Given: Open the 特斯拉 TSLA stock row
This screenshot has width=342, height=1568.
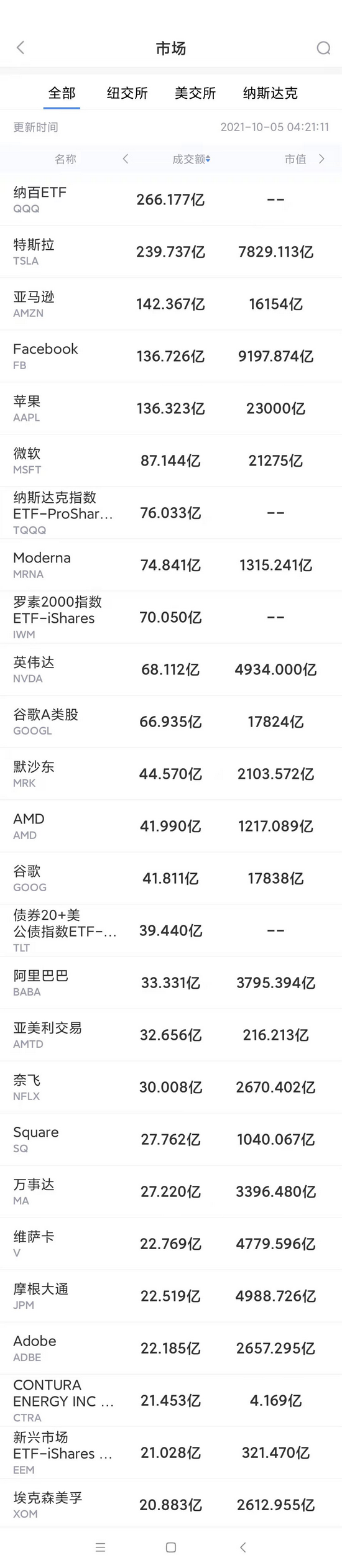Looking at the screenshot, I should pyautogui.click(x=171, y=252).
